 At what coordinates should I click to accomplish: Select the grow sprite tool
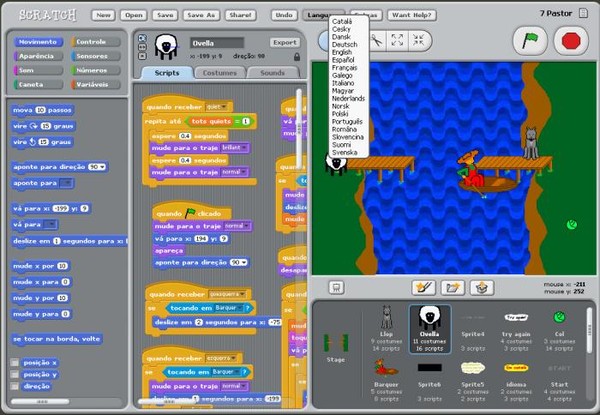pos(397,40)
